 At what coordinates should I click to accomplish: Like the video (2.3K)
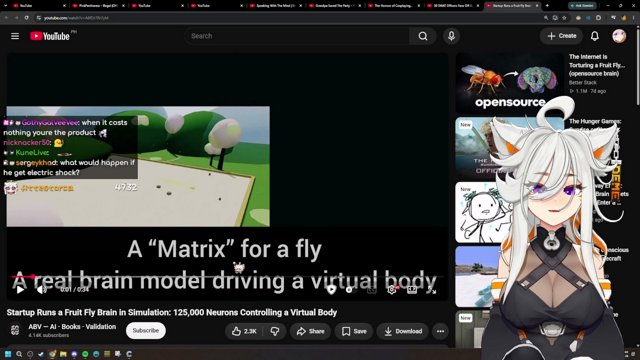click(x=244, y=331)
